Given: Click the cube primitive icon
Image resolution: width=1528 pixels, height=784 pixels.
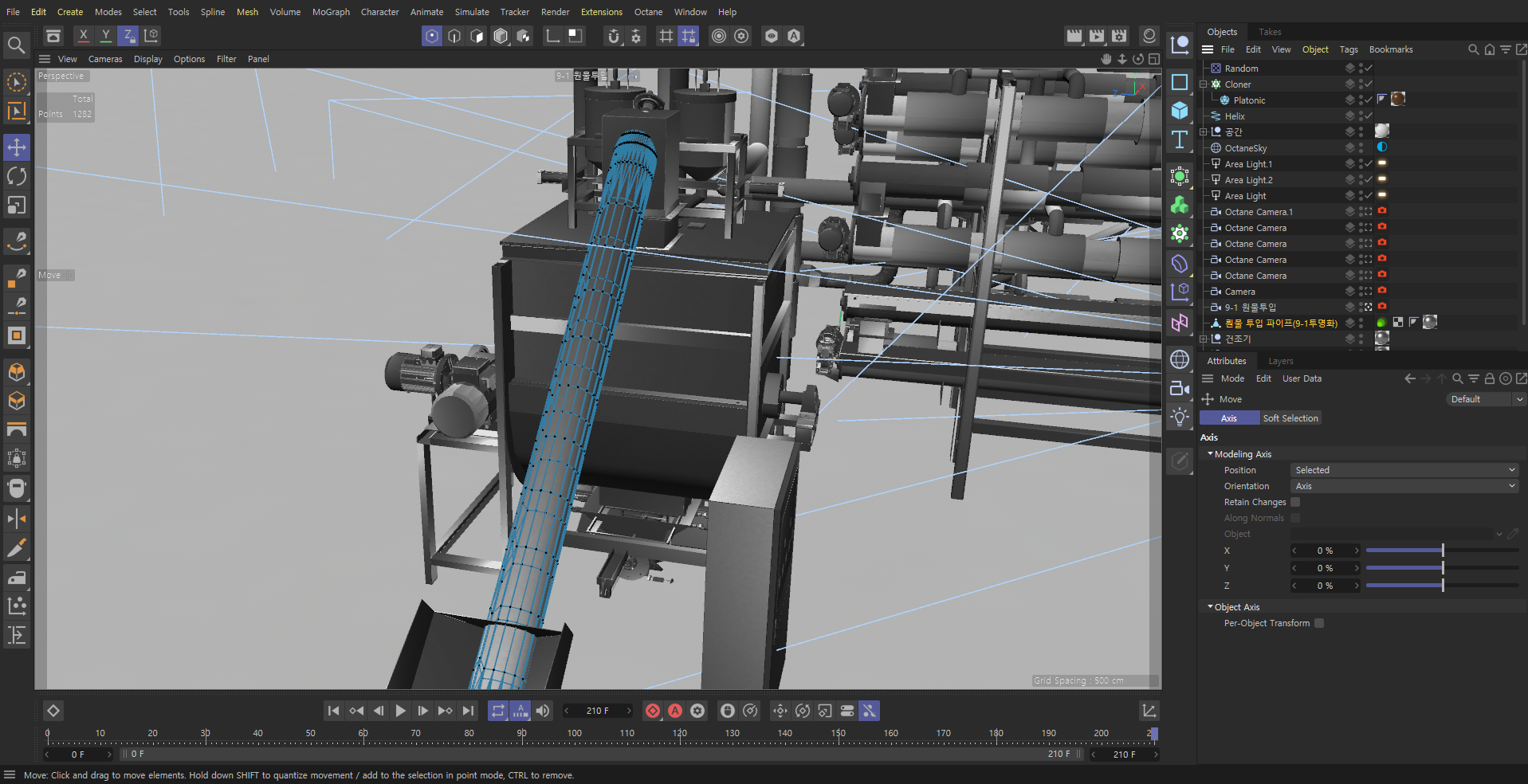Looking at the screenshot, I should (x=1180, y=111).
